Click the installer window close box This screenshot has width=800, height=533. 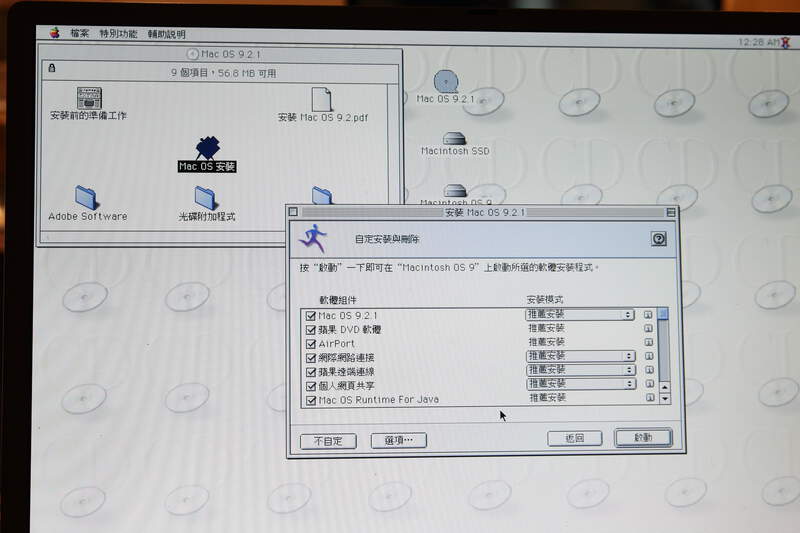pyautogui.click(x=293, y=211)
